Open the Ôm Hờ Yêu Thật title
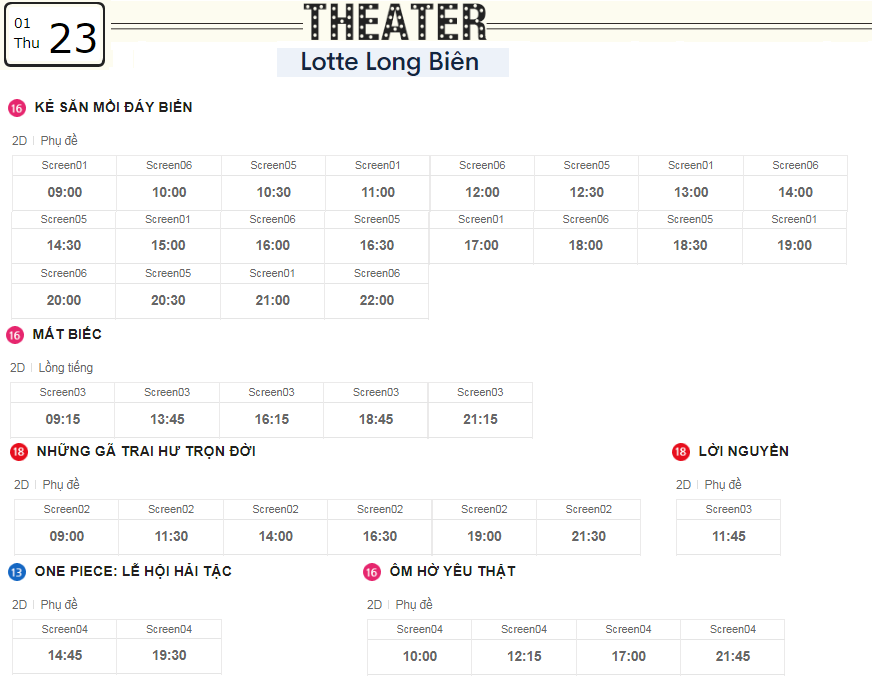The height and width of the screenshot is (694, 872). click(453, 571)
